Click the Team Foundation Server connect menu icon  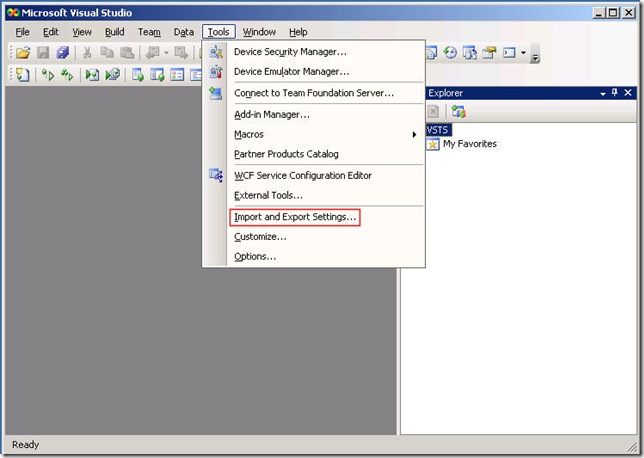pyautogui.click(x=216, y=93)
